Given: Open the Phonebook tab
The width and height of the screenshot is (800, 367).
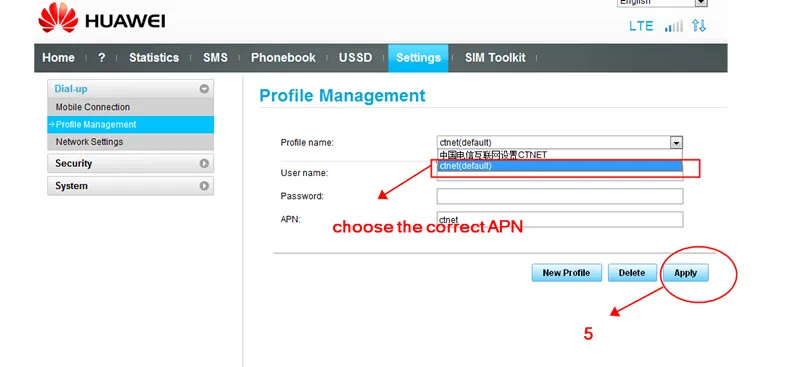Looking at the screenshot, I should 283,58.
